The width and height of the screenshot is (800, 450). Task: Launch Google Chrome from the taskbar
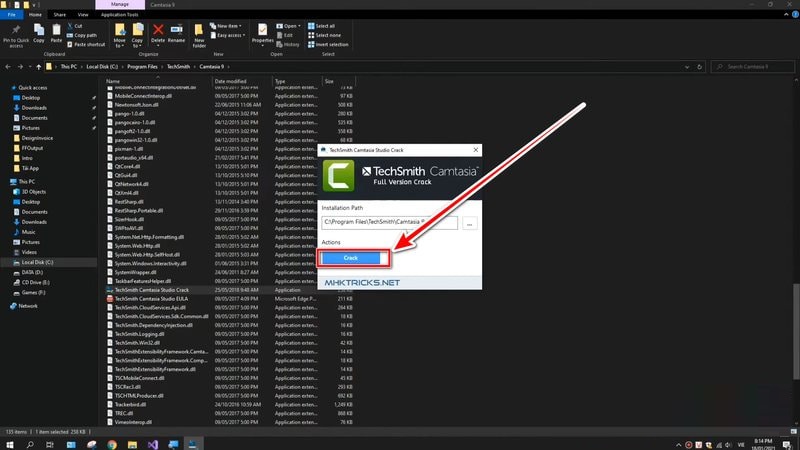click(x=112, y=444)
